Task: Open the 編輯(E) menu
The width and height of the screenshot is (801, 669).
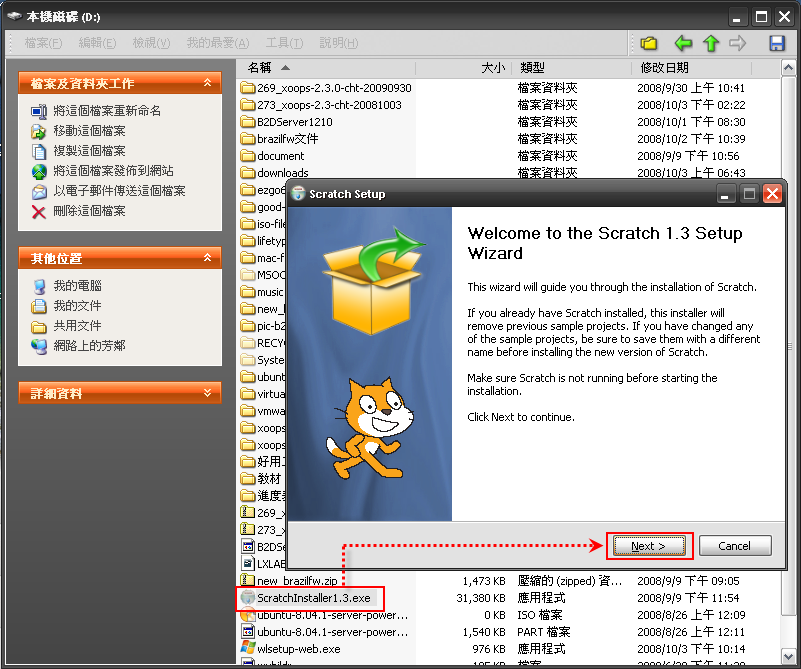Action: (97, 43)
